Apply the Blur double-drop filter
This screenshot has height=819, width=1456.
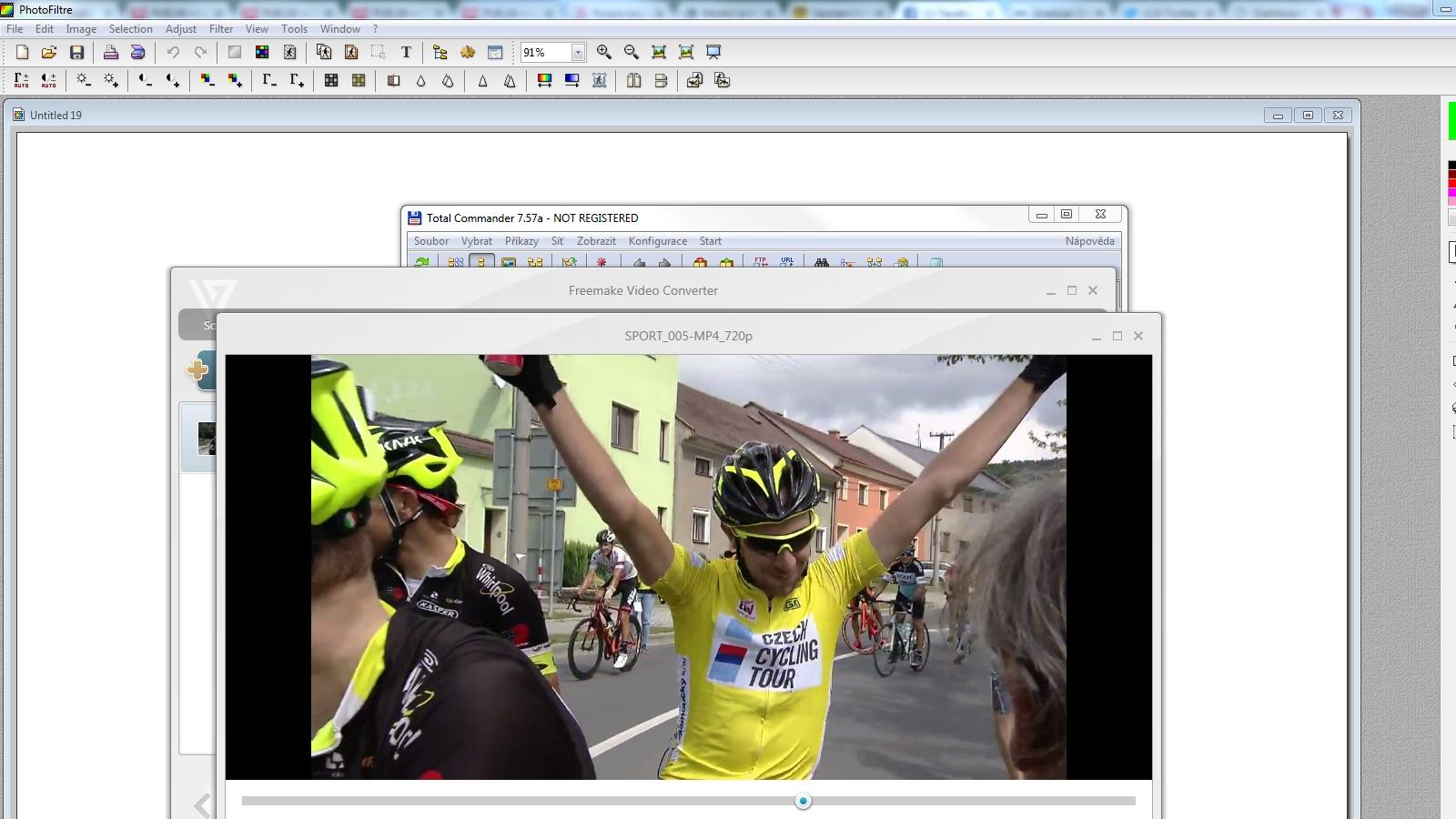pos(448,81)
